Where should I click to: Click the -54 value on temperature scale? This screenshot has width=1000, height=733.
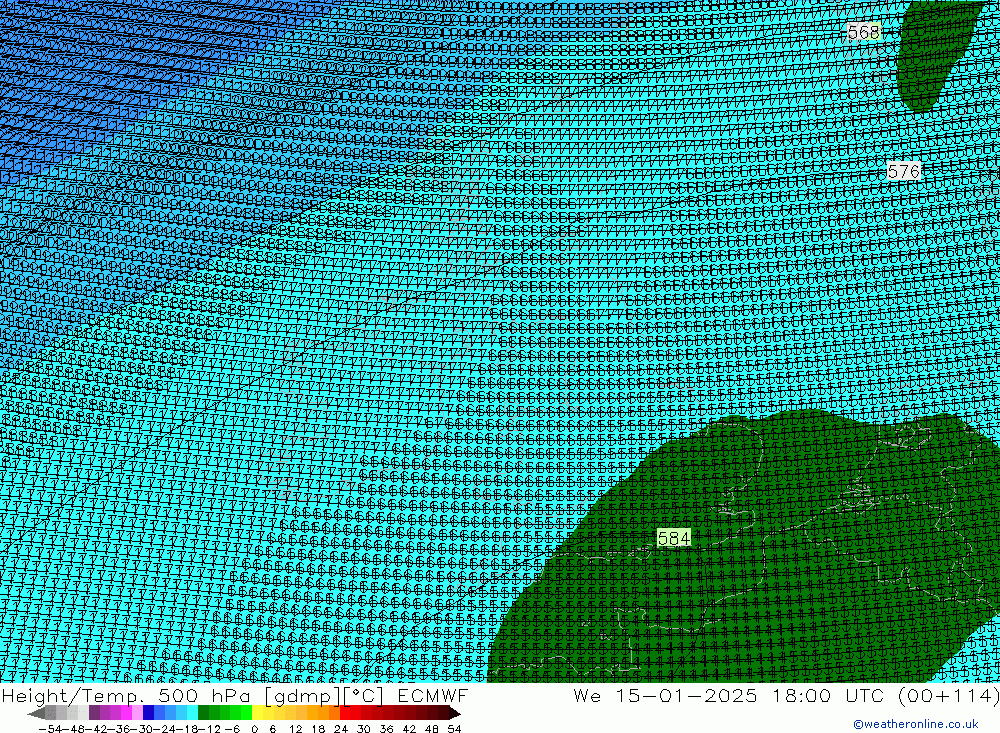click(x=50, y=729)
